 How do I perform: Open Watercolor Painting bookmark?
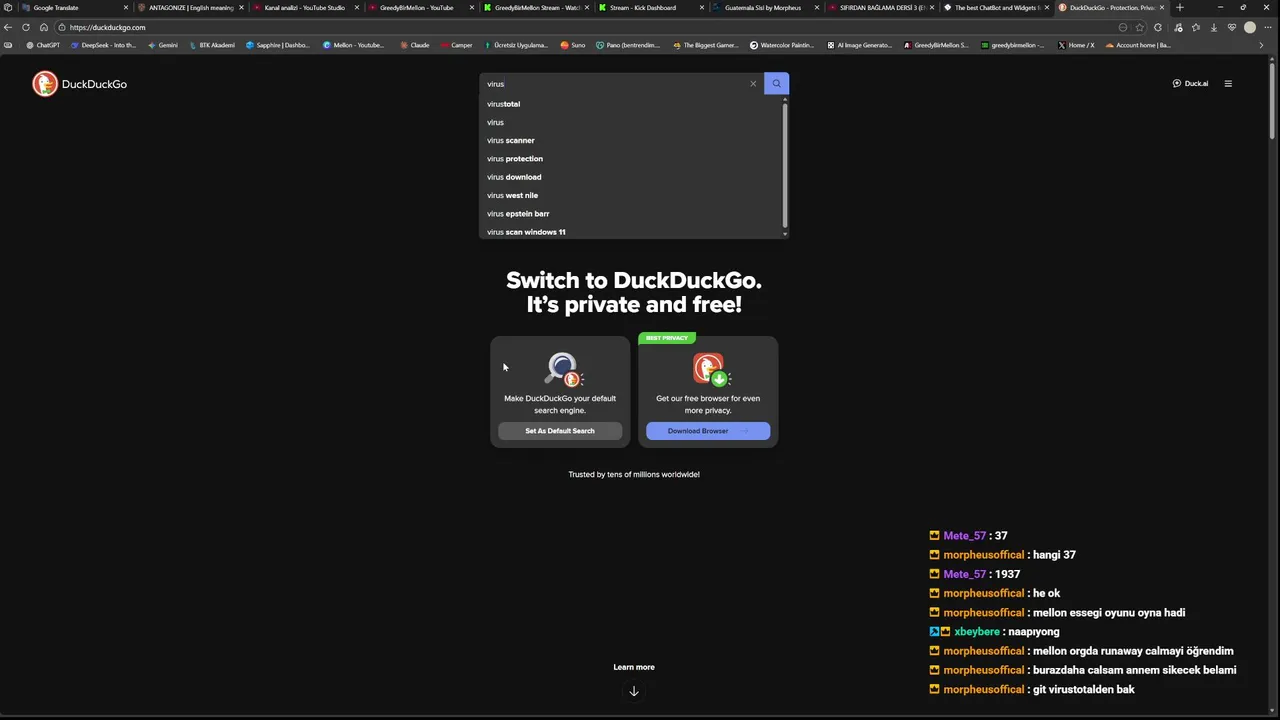(x=783, y=45)
